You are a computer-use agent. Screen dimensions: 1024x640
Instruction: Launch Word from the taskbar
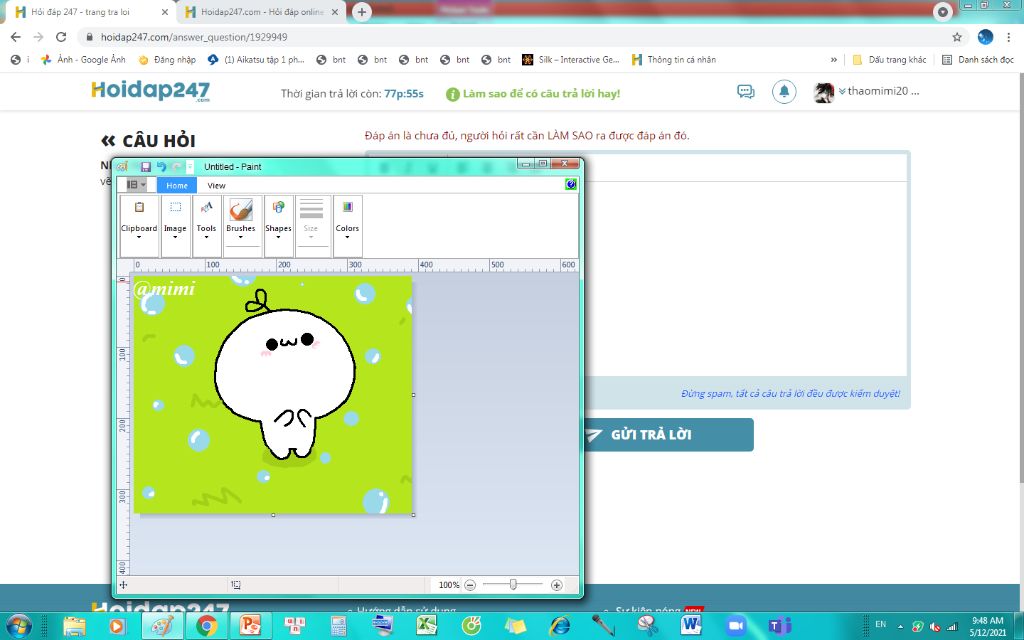point(691,626)
